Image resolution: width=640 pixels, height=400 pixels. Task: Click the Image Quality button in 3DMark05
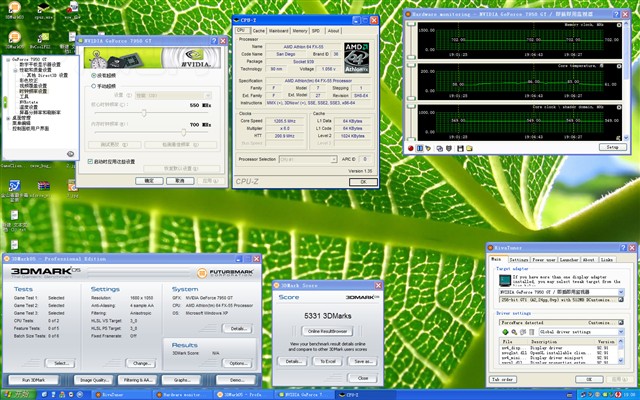[x=93, y=380]
